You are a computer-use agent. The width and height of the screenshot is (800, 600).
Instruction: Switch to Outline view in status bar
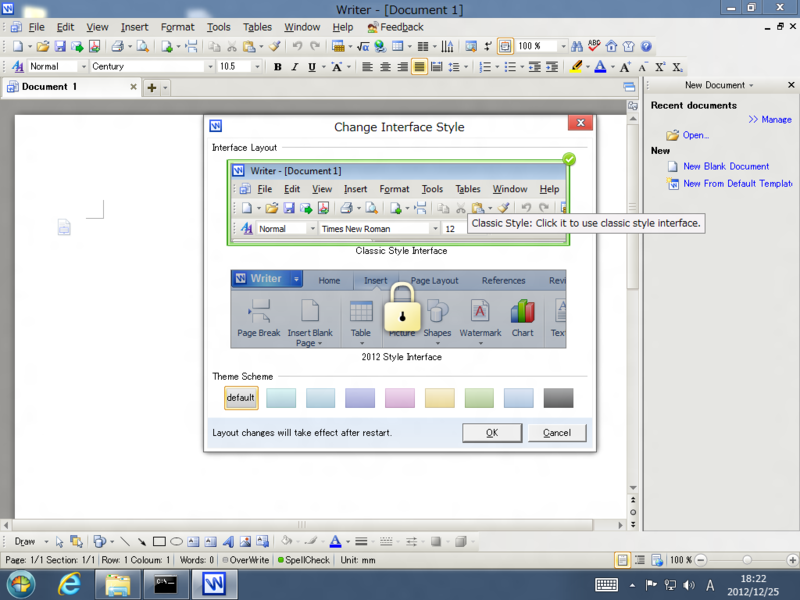[640, 560]
